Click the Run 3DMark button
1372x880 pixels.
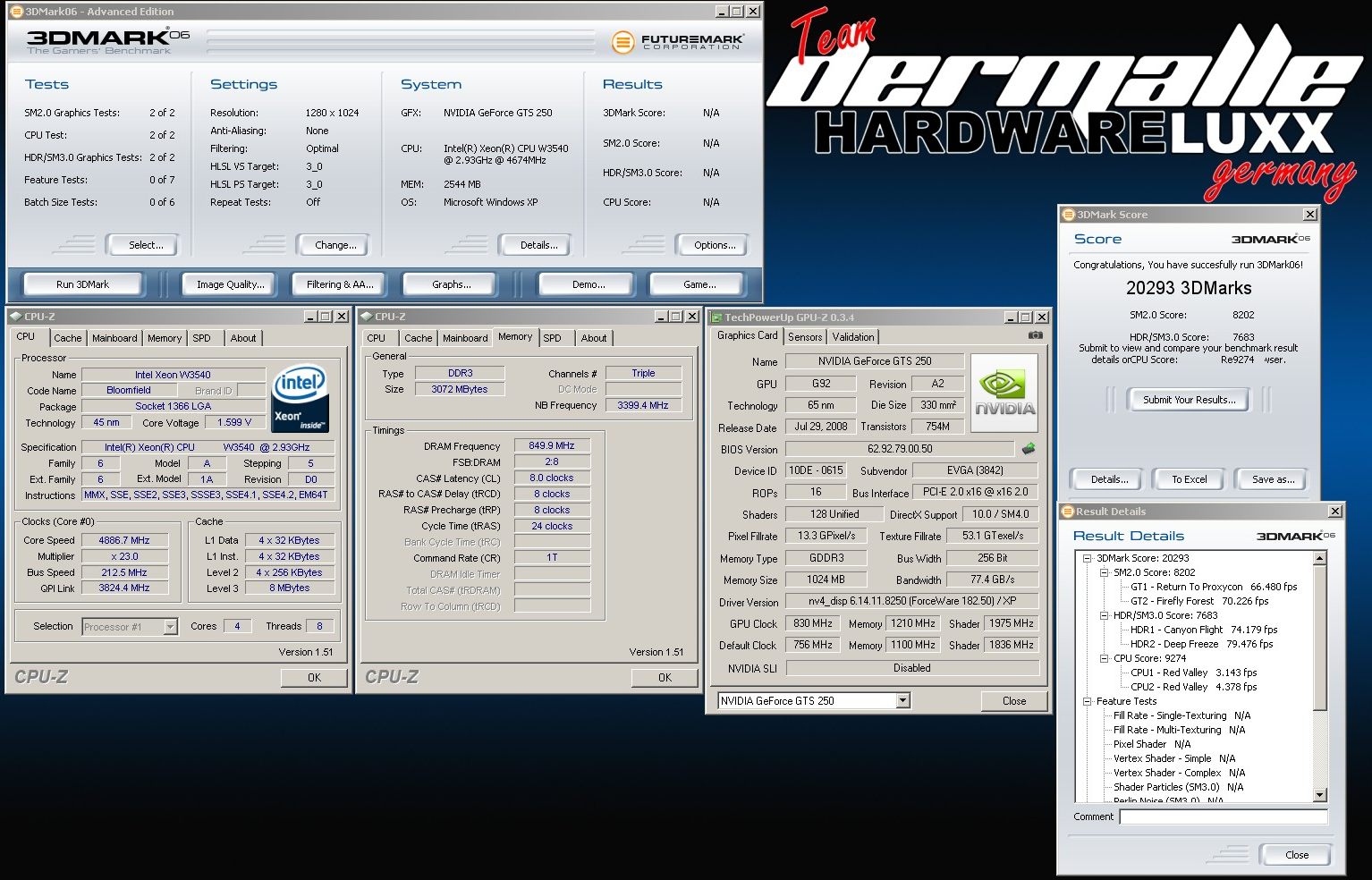pos(82,284)
